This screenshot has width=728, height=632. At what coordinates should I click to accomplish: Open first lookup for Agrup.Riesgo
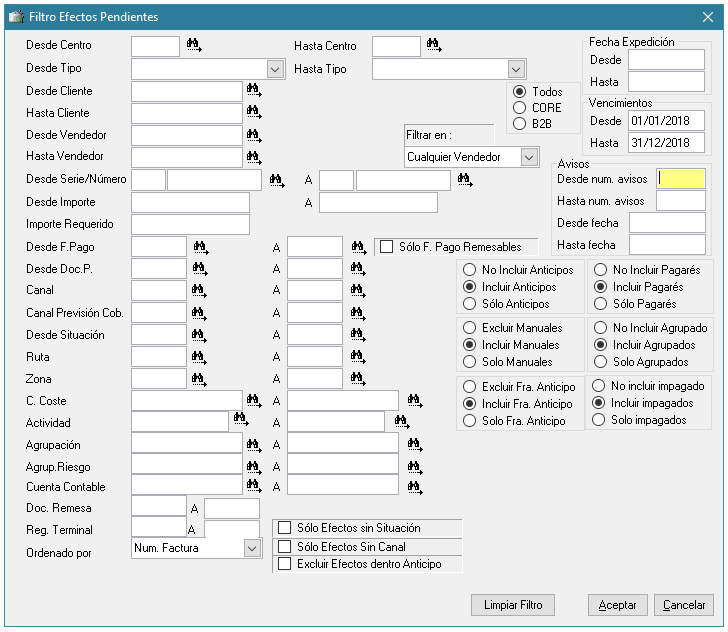(x=254, y=467)
